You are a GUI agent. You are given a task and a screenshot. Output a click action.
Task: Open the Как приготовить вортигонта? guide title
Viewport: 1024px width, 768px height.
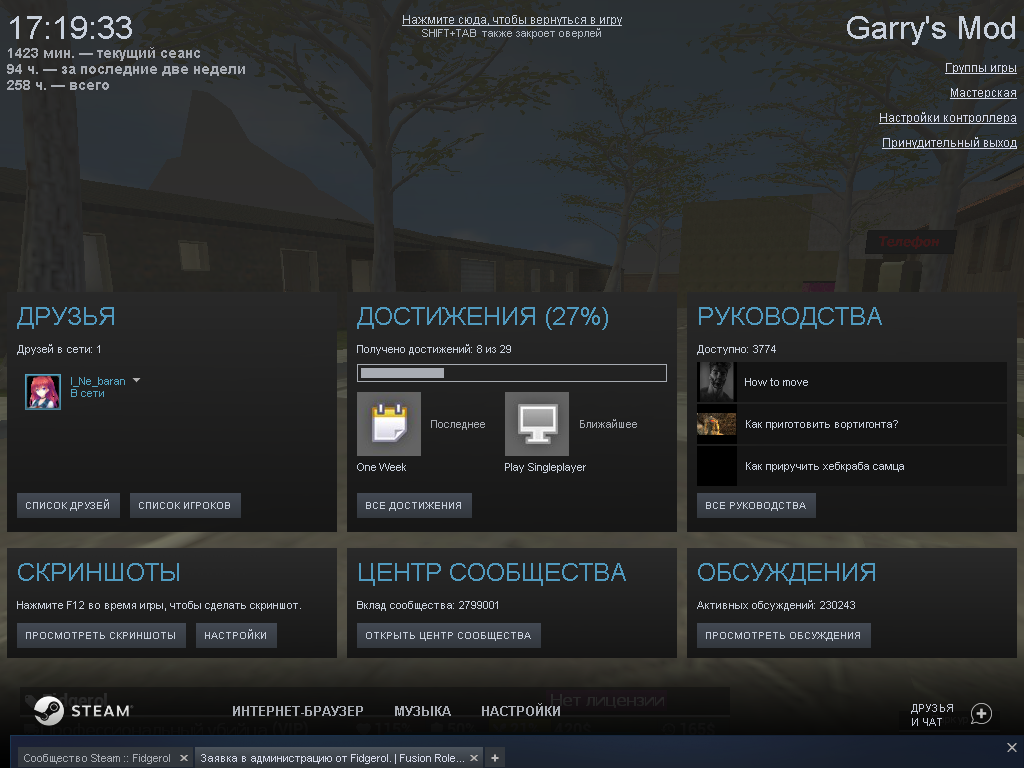pyautogui.click(x=822, y=424)
